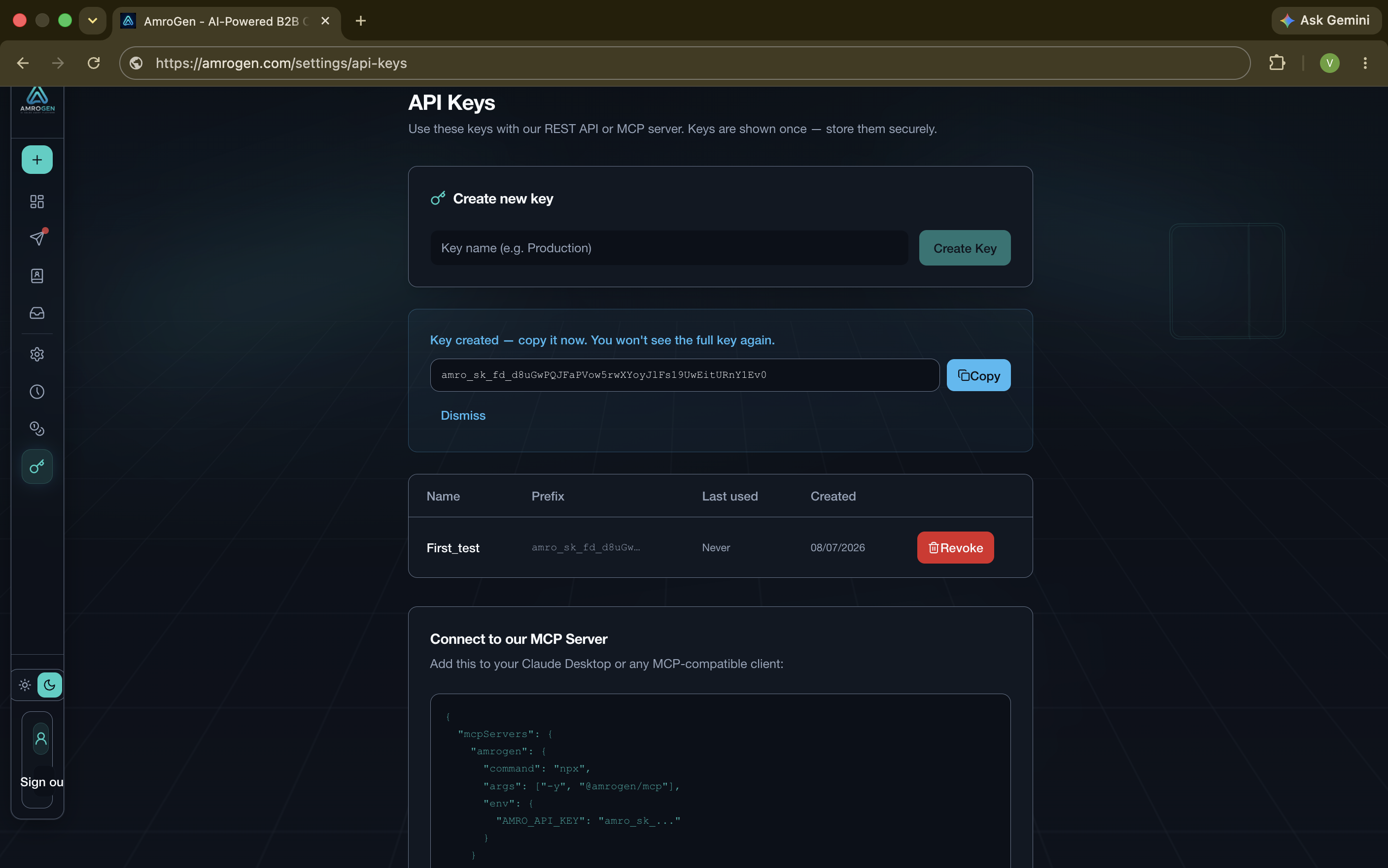Click the First_test key name
The height and width of the screenshot is (868, 1388).
[x=453, y=548]
